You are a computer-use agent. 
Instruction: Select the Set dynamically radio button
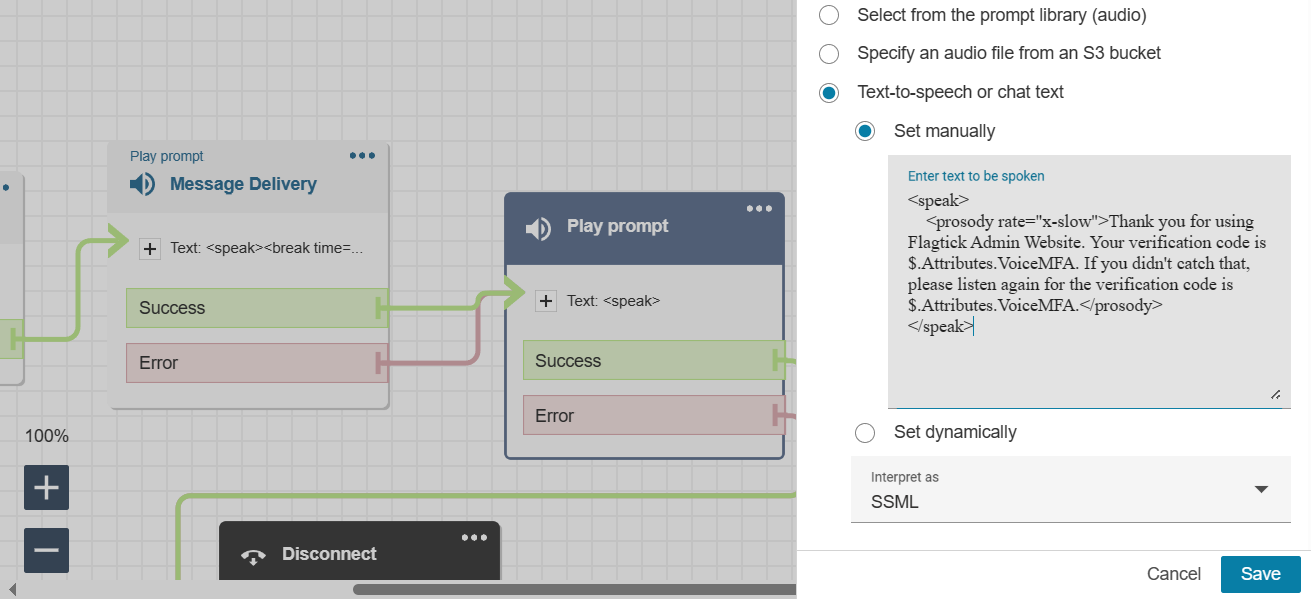tap(865, 433)
